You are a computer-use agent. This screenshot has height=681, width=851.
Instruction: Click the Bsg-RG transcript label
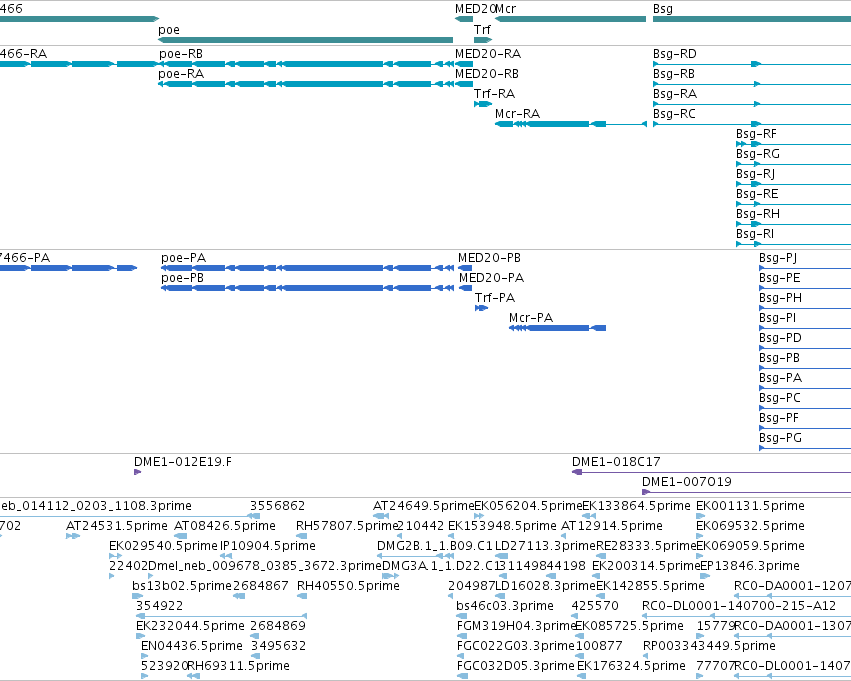coord(758,154)
